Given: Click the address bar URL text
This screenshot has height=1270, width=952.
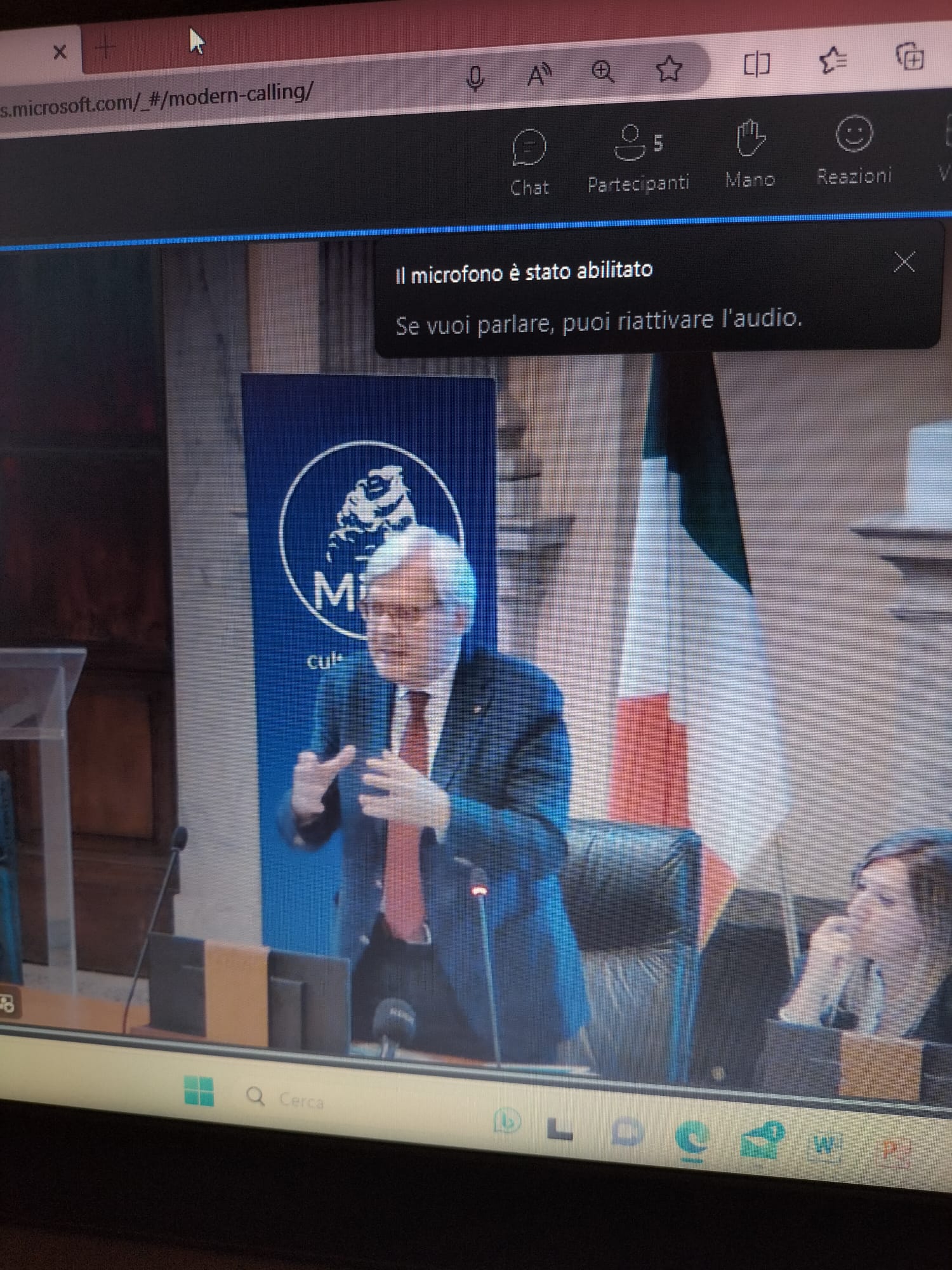Looking at the screenshot, I should tap(159, 100).
